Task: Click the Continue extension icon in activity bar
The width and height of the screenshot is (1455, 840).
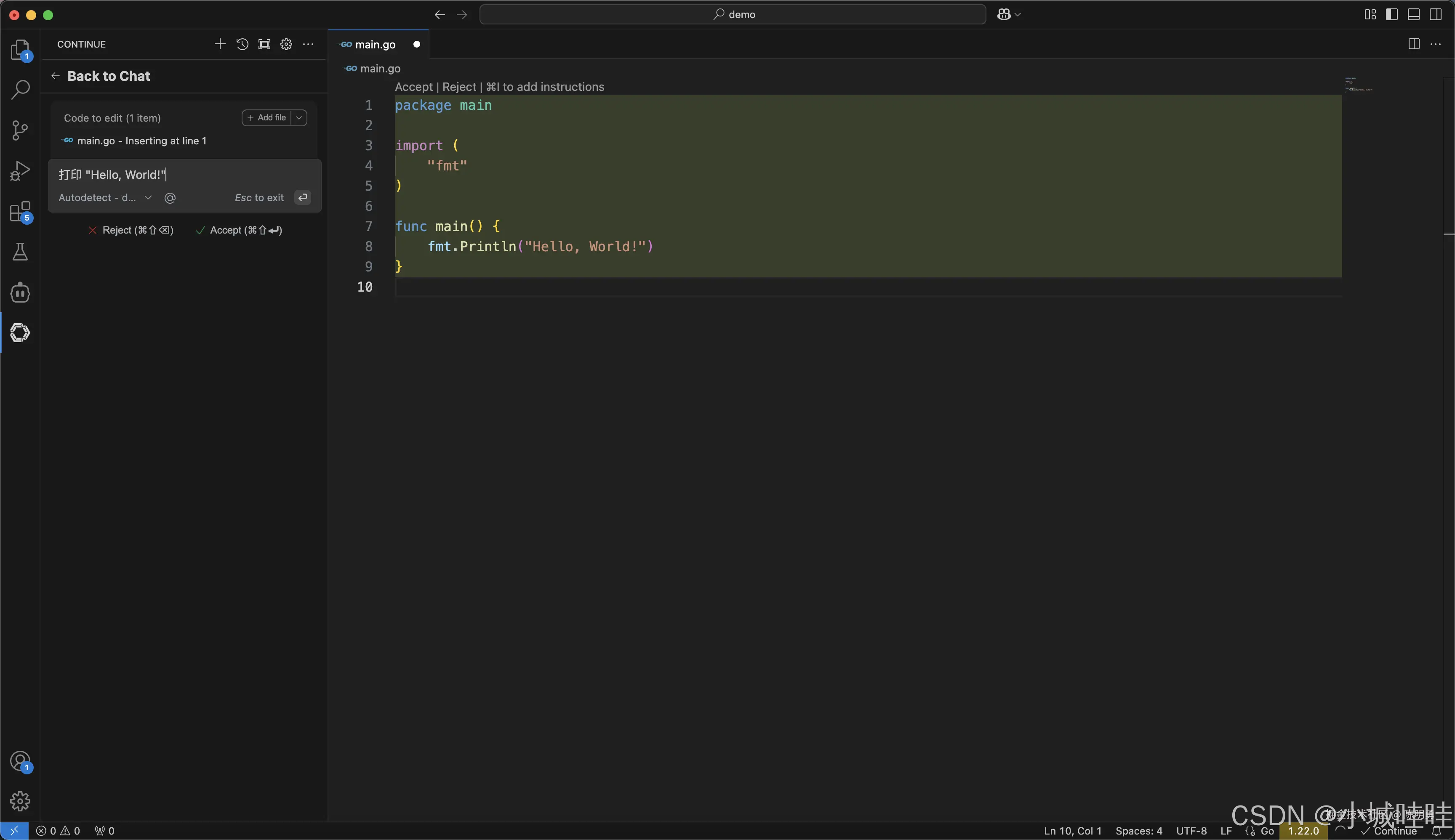Action: [x=20, y=333]
